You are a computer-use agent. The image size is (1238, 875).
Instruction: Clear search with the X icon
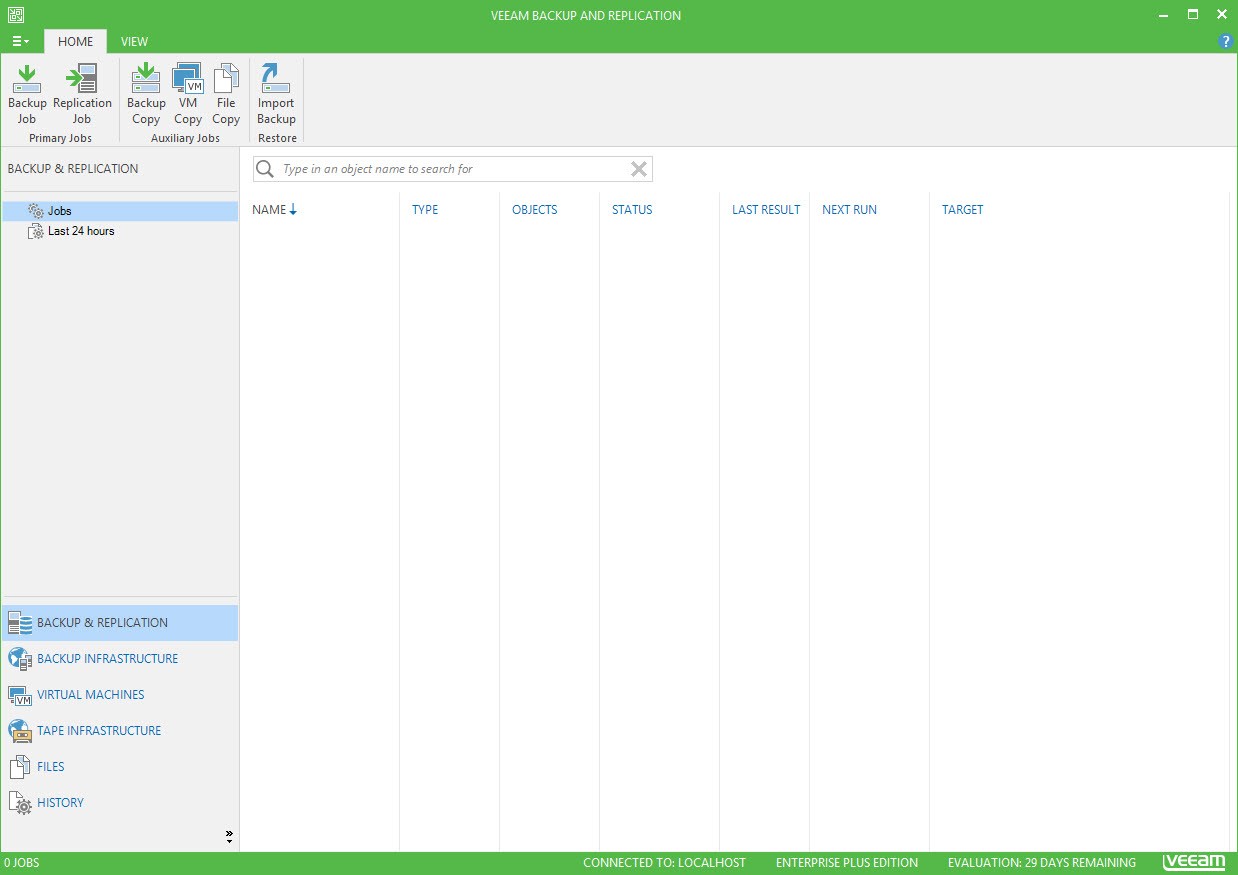pos(639,169)
